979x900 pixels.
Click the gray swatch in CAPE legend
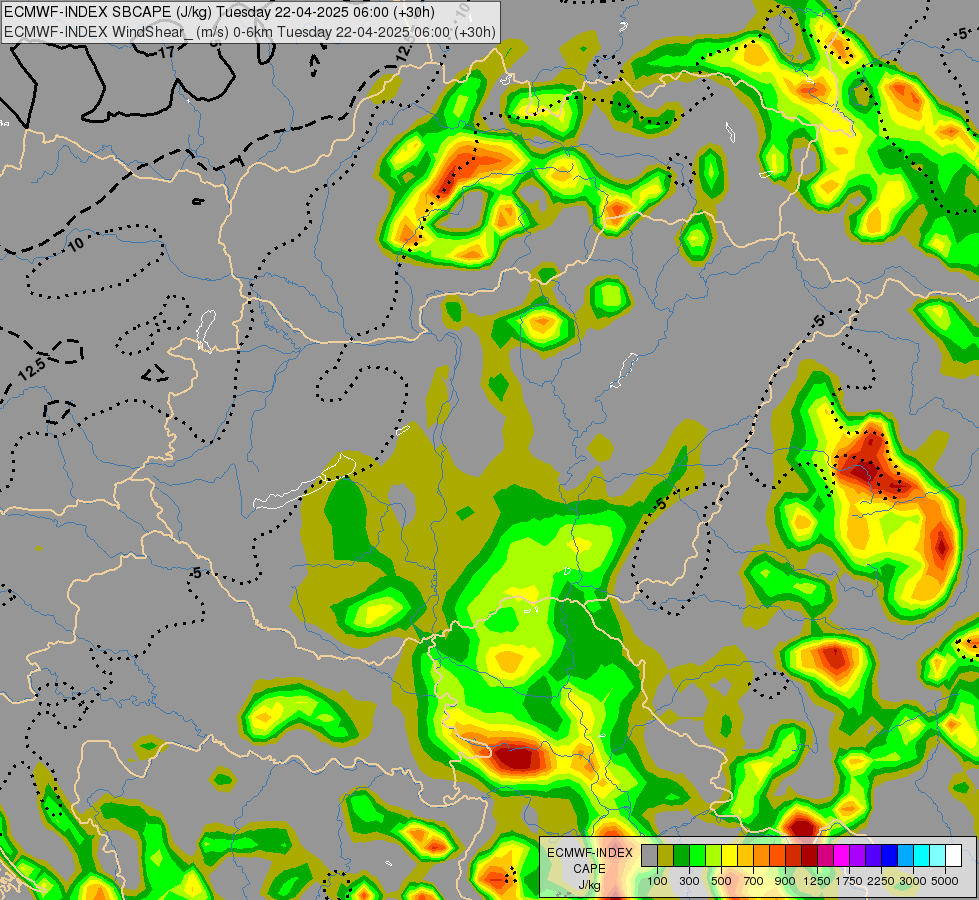click(x=649, y=855)
